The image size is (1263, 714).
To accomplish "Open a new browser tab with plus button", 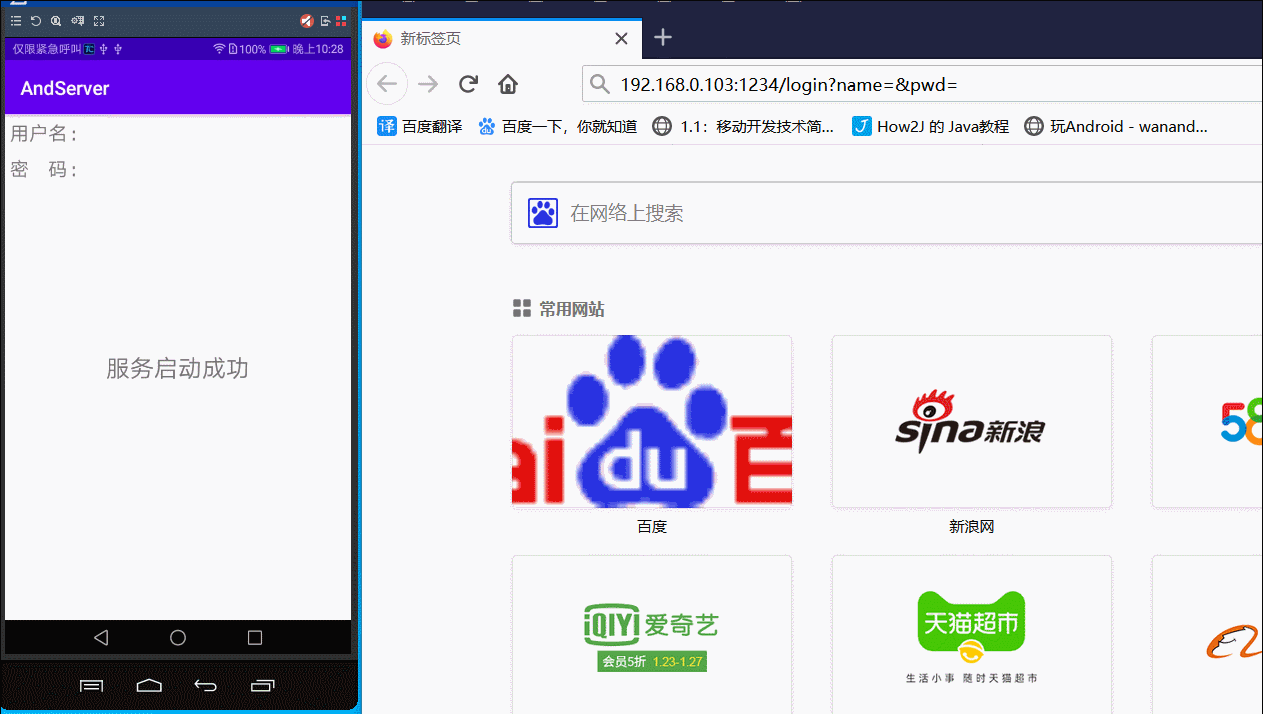I will pyautogui.click(x=662, y=37).
